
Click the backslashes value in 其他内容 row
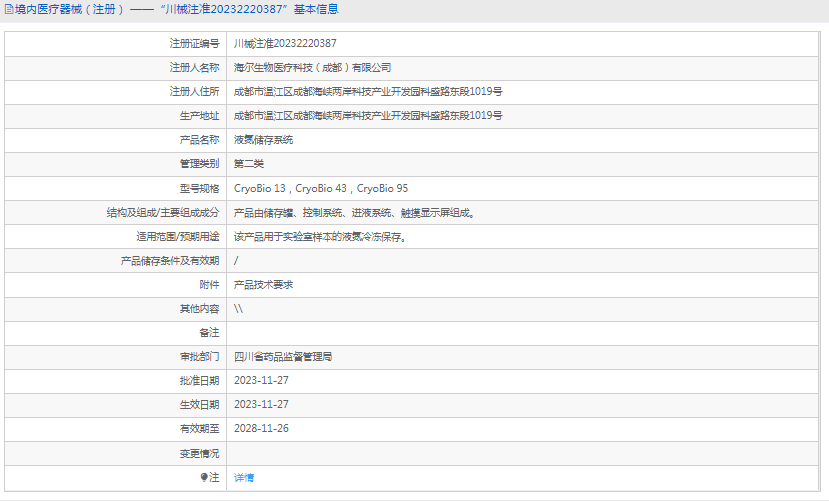coord(238,309)
